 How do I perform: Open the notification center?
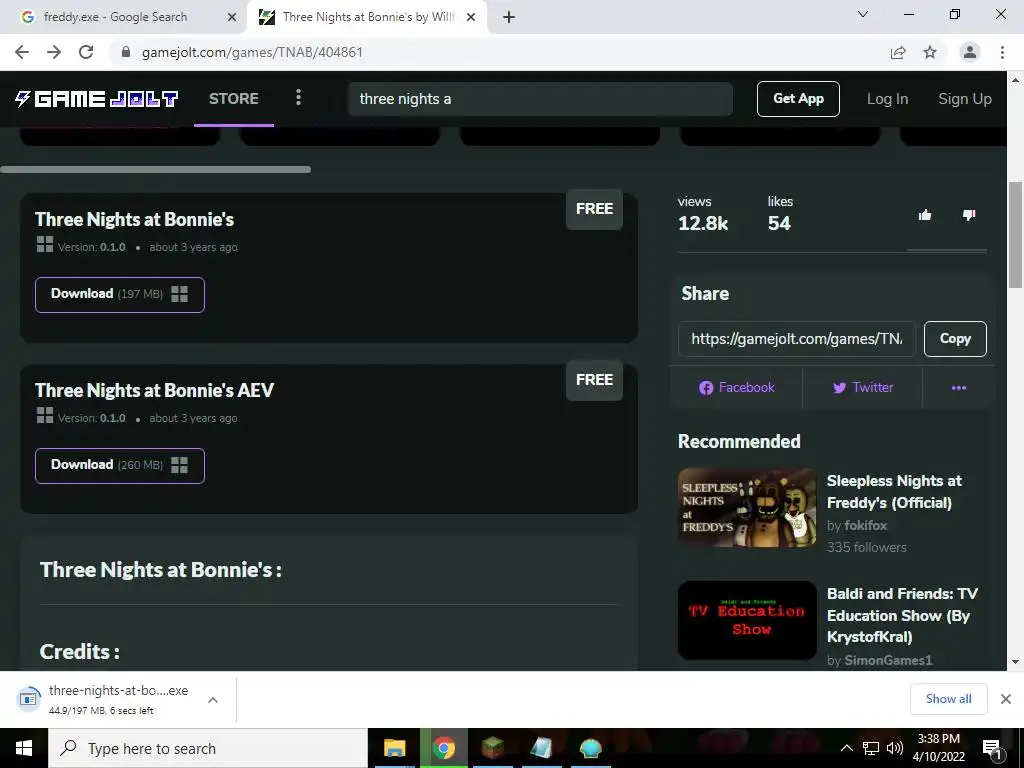(x=992, y=749)
